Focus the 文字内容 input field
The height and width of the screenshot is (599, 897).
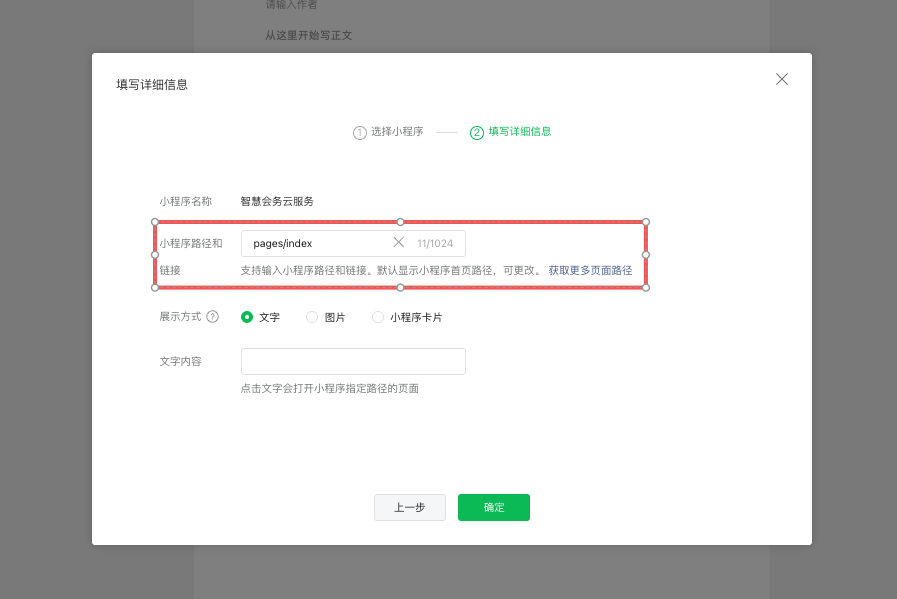(x=353, y=361)
